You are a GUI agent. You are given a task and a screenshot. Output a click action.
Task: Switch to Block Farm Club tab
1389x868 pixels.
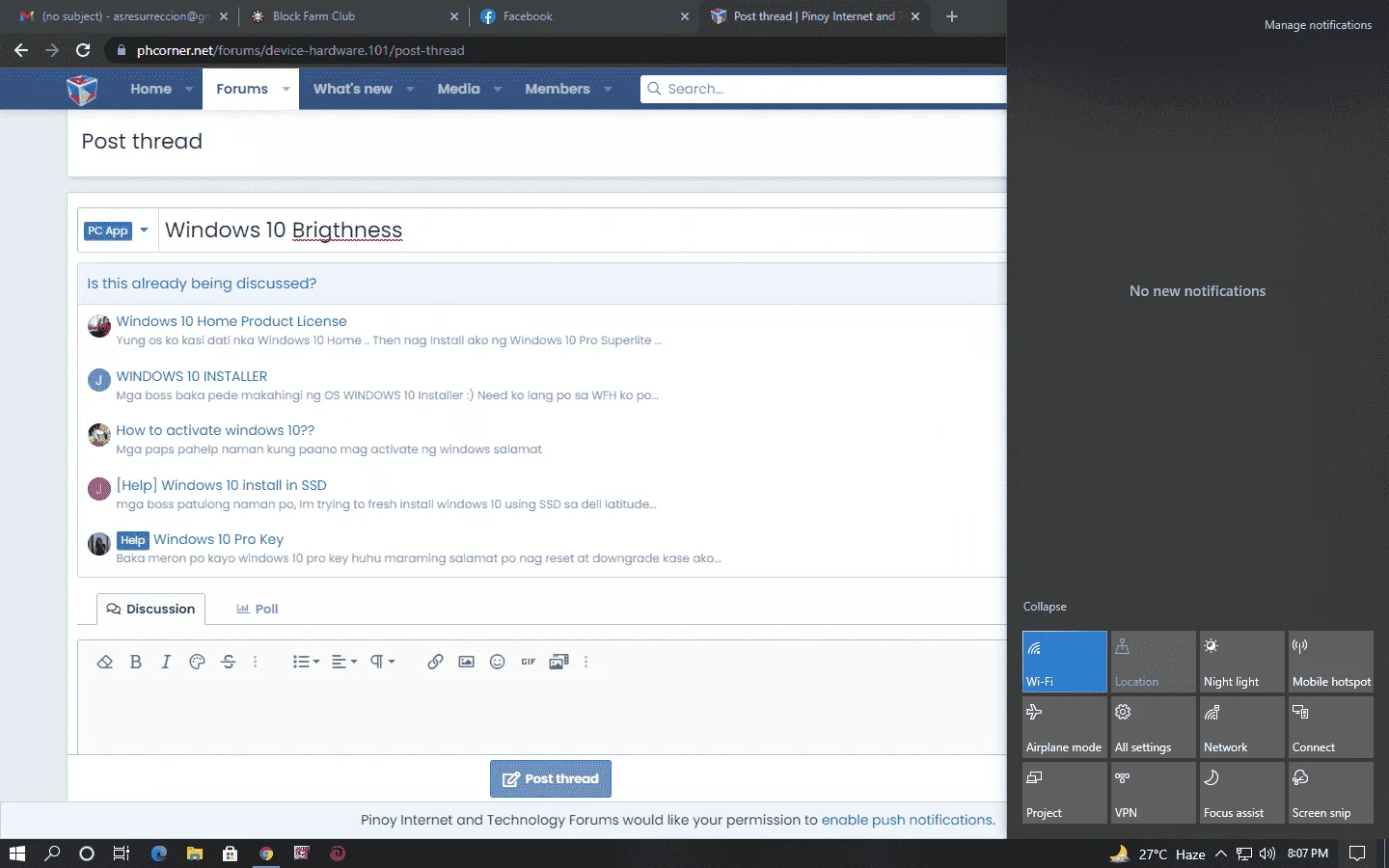click(351, 16)
